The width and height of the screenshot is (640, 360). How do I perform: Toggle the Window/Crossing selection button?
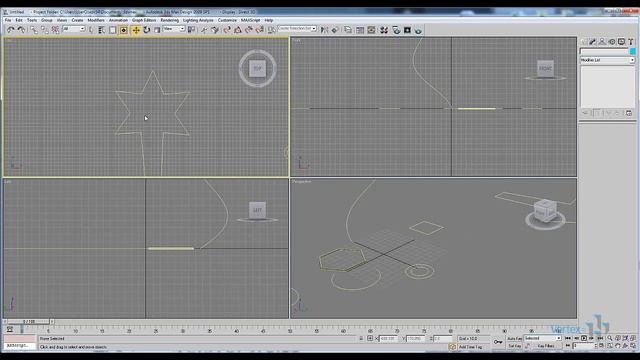(x=124, y=30)
